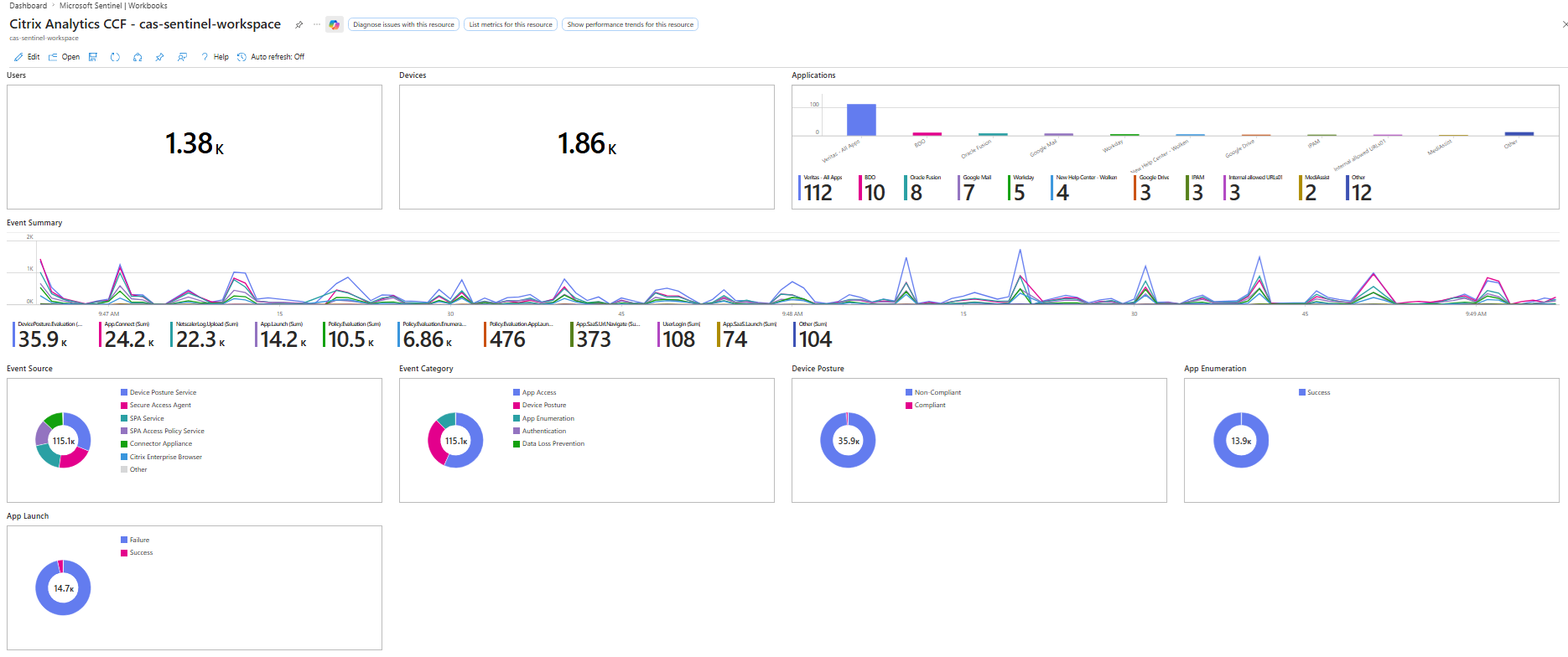Toggle Device Posture Service legend entry

(x=158, y=392)
